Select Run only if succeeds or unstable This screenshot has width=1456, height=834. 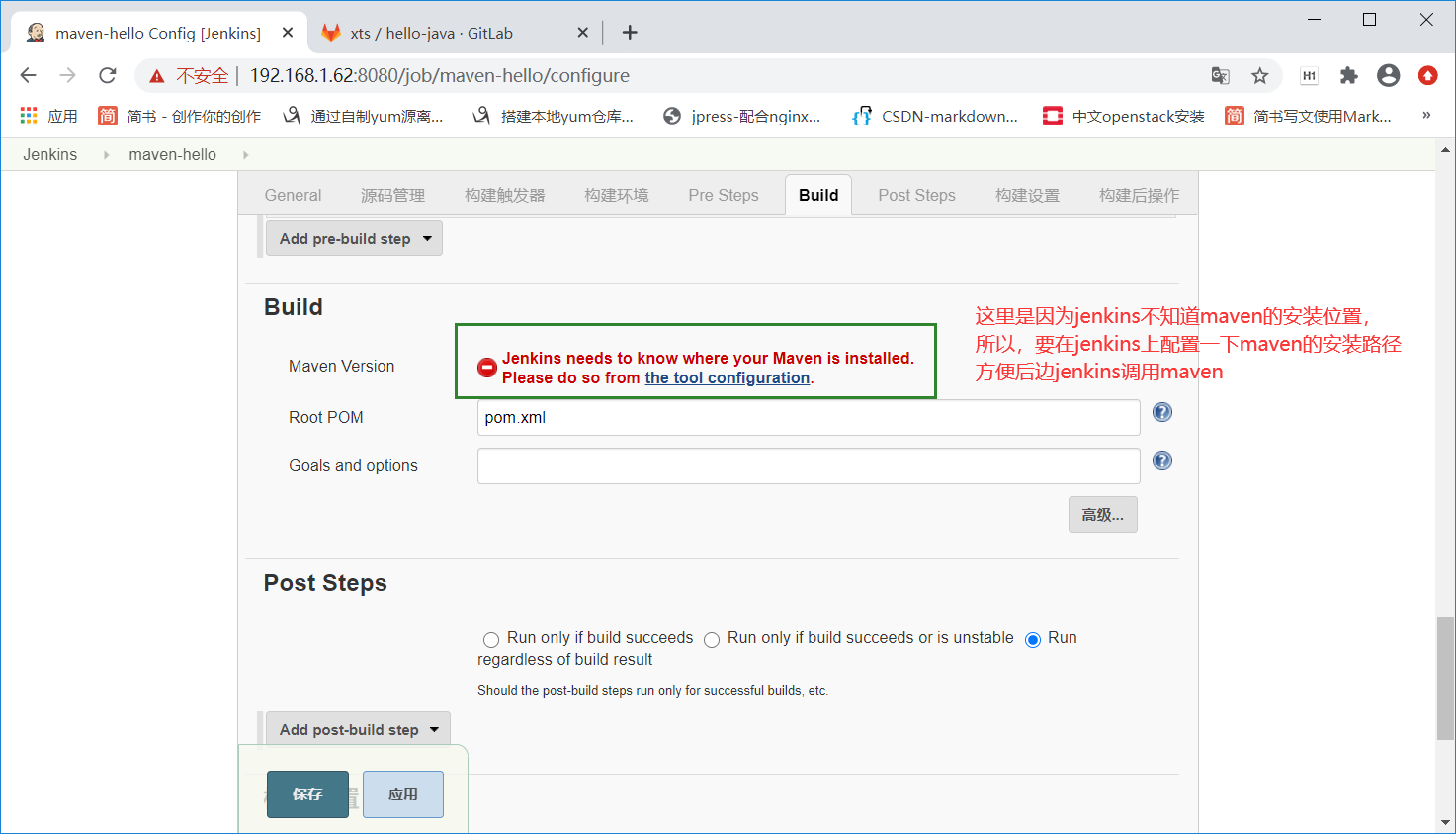[712, 640]
